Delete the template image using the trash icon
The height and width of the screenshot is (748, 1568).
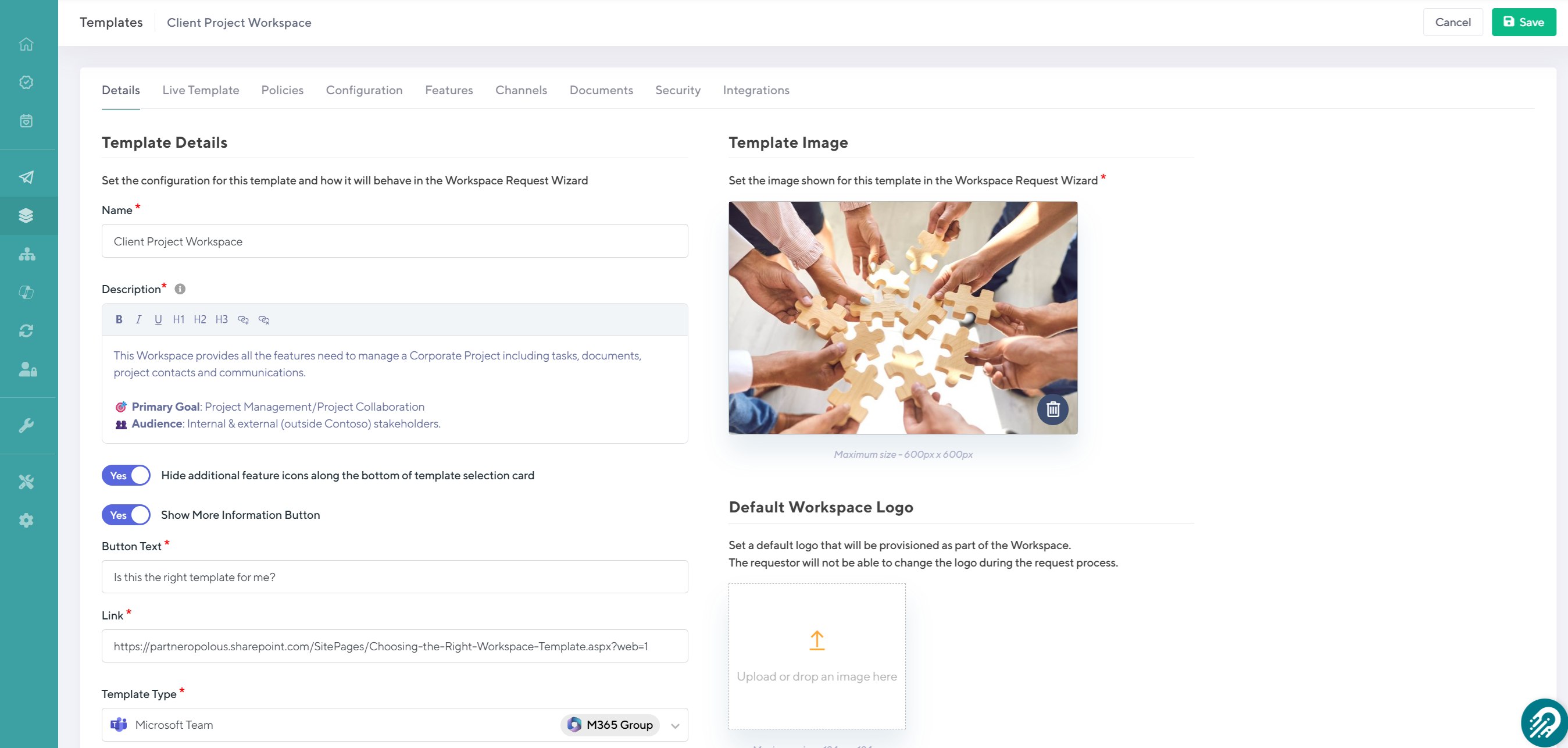click(x=1053, y=409)
